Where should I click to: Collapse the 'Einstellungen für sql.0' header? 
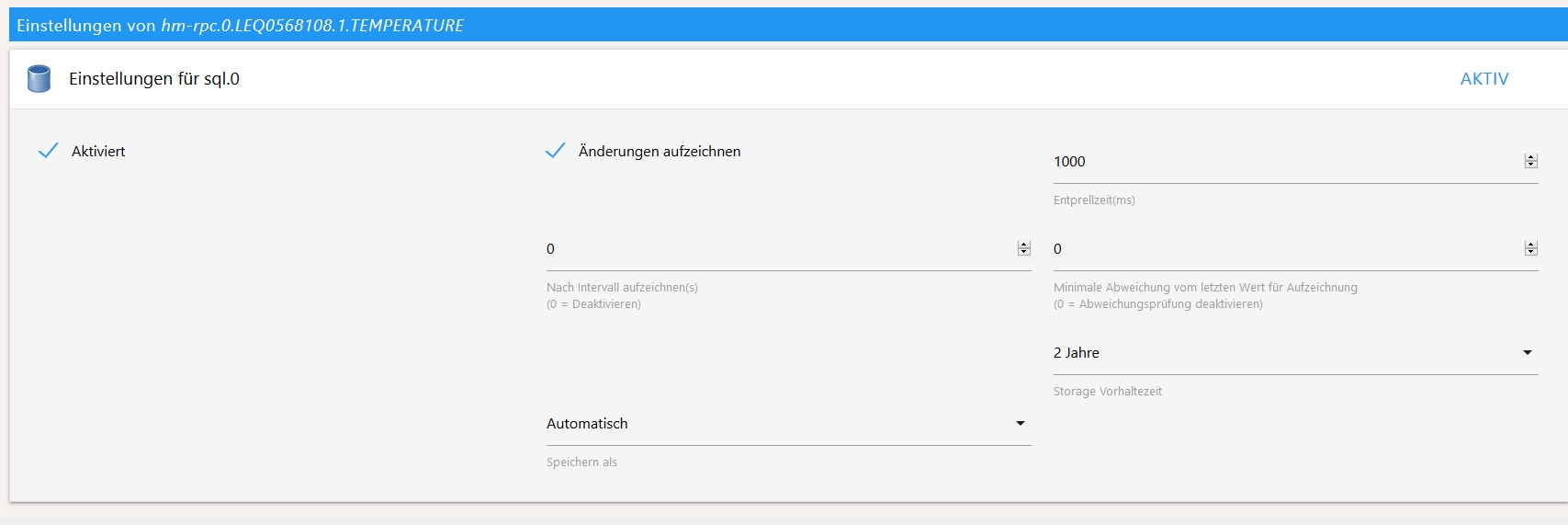click(154, 79)
